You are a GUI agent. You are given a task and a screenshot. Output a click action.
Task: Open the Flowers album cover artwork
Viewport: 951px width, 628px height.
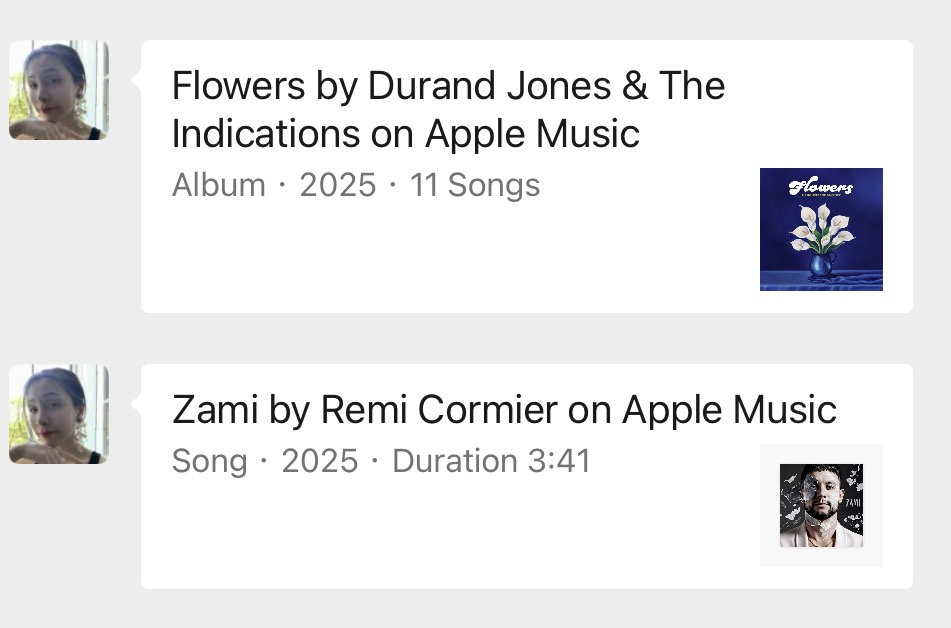point(821,229)
